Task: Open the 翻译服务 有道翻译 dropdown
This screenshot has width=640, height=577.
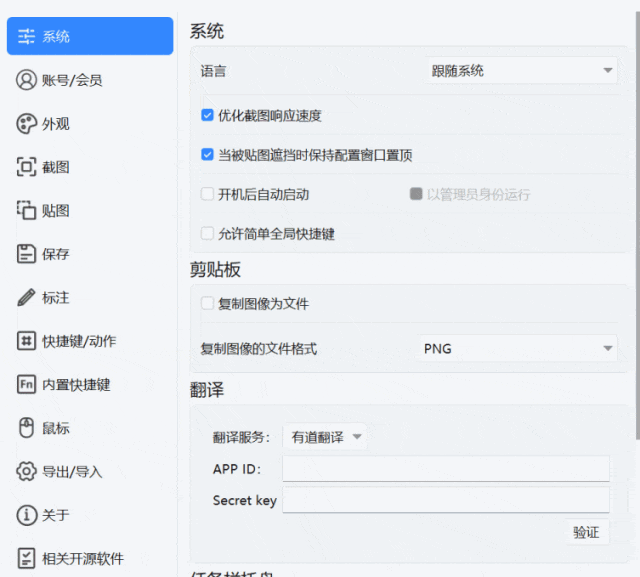Action: [325, 437]
